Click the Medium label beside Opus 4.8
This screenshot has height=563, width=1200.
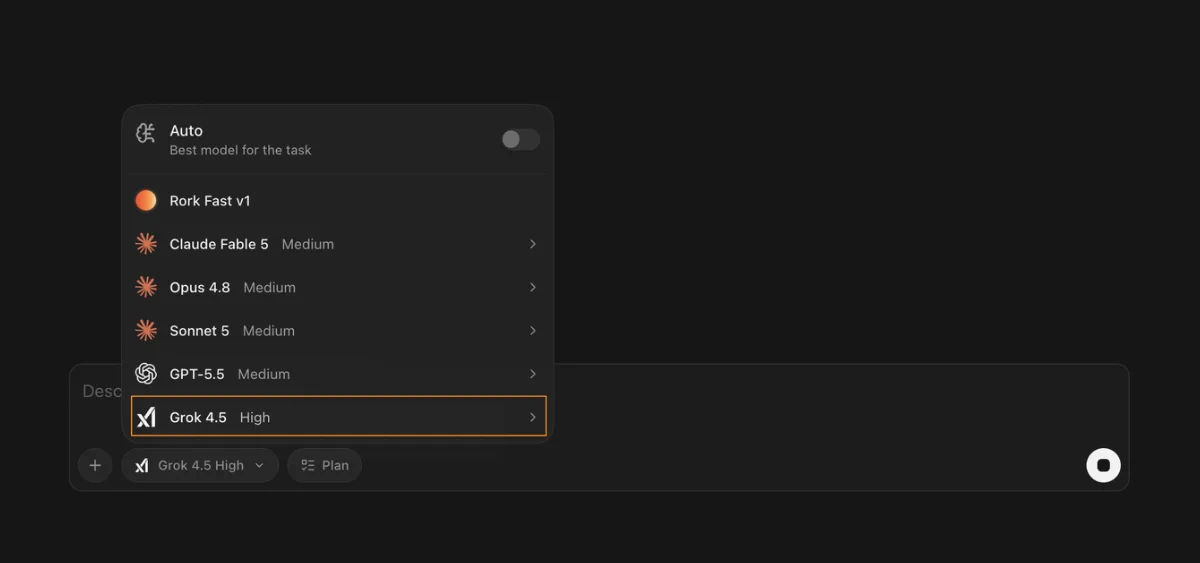click(269, 287)
